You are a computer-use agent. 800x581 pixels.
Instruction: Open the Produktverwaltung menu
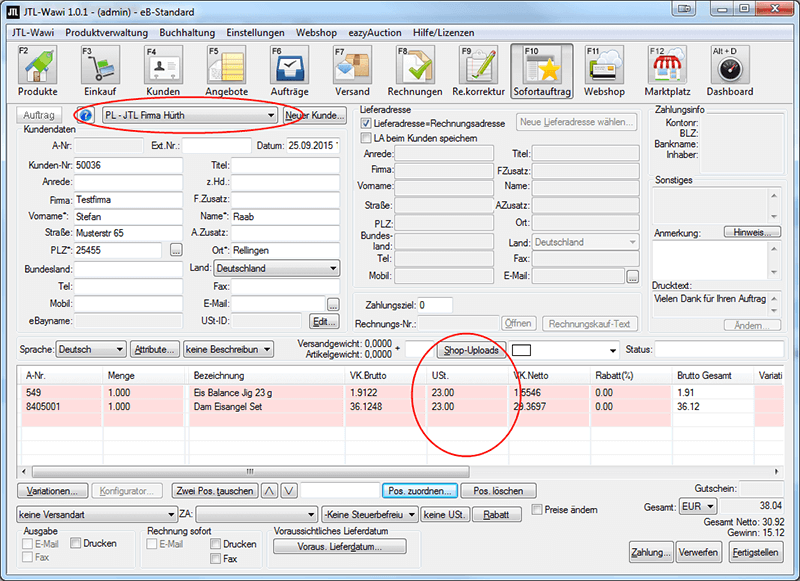click(x=107, y=33)
